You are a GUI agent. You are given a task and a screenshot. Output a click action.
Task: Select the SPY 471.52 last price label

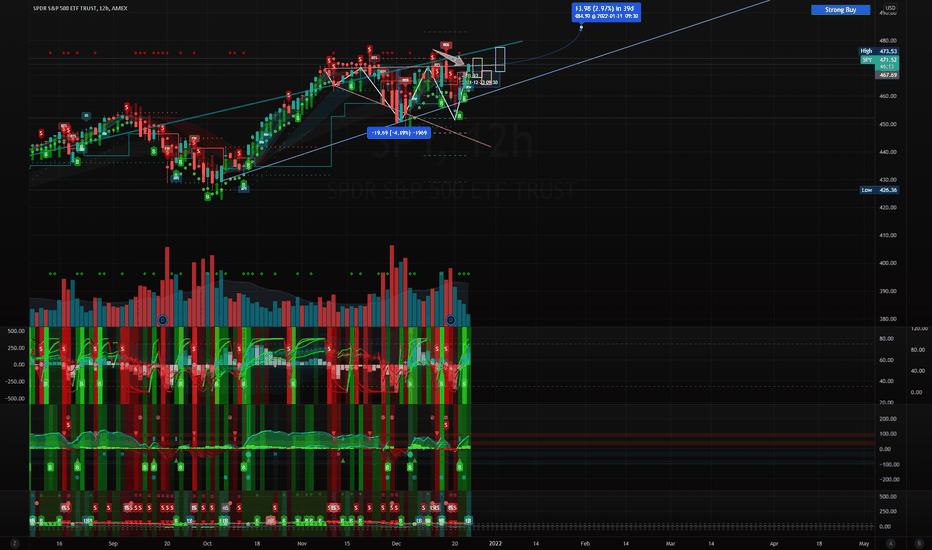(880, 60)
